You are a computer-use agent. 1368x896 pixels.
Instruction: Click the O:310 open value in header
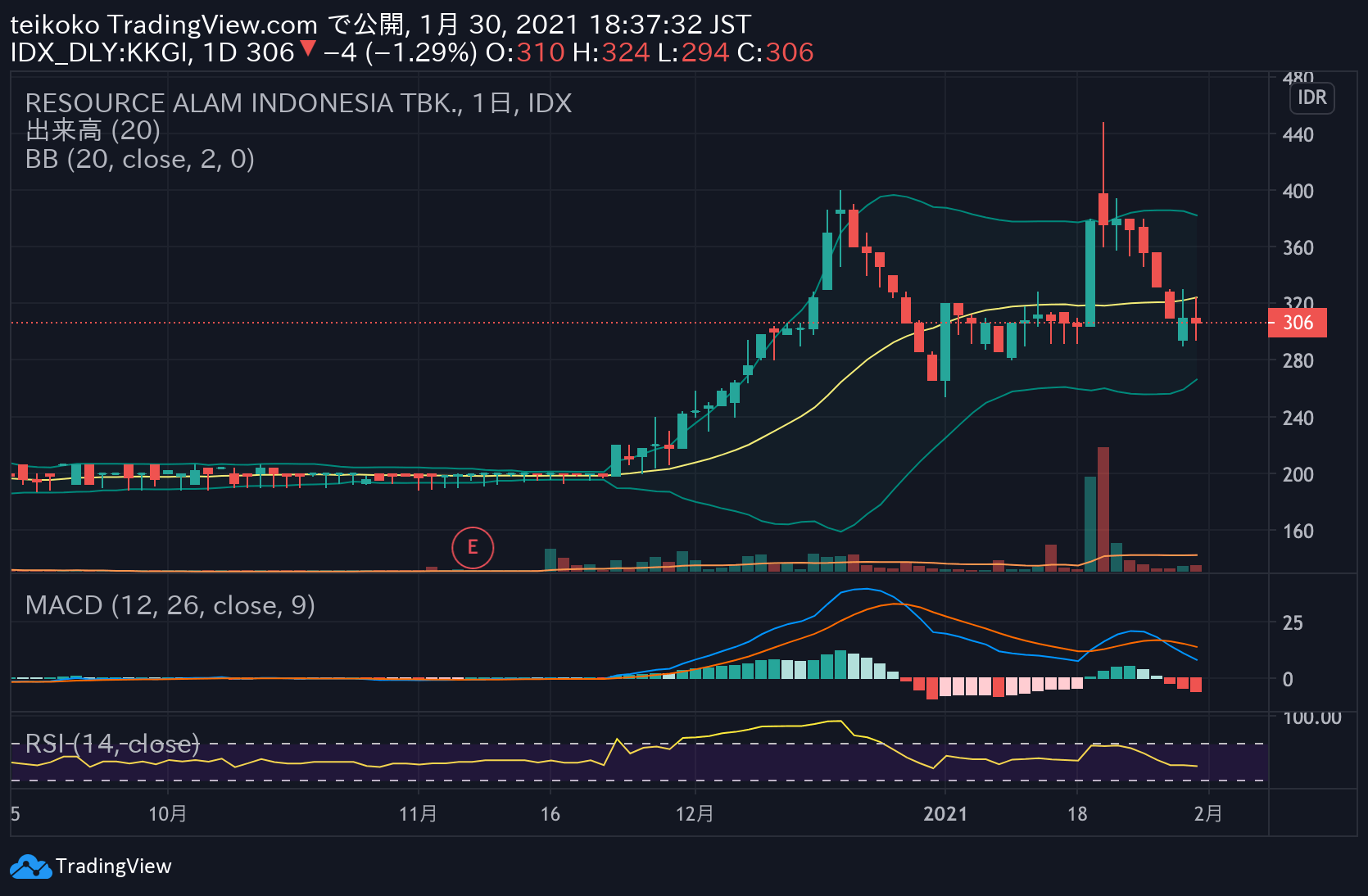525,52
